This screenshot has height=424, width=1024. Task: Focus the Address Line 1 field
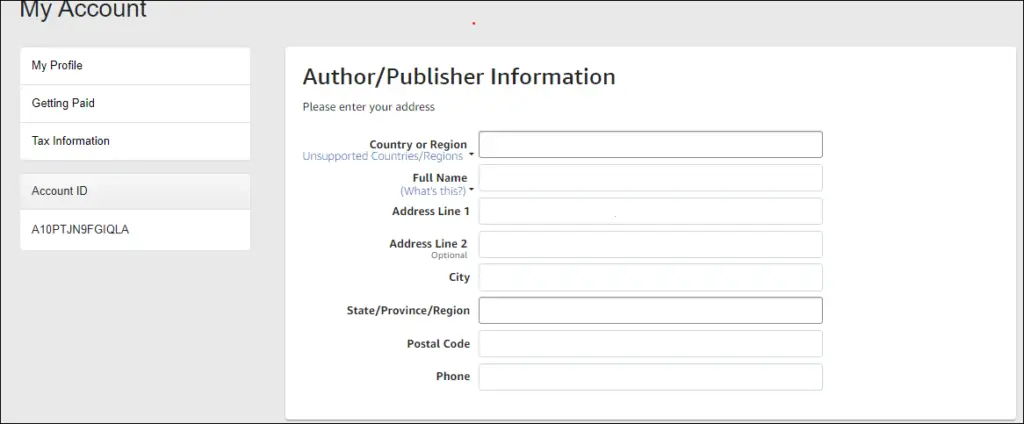point(650,211)
